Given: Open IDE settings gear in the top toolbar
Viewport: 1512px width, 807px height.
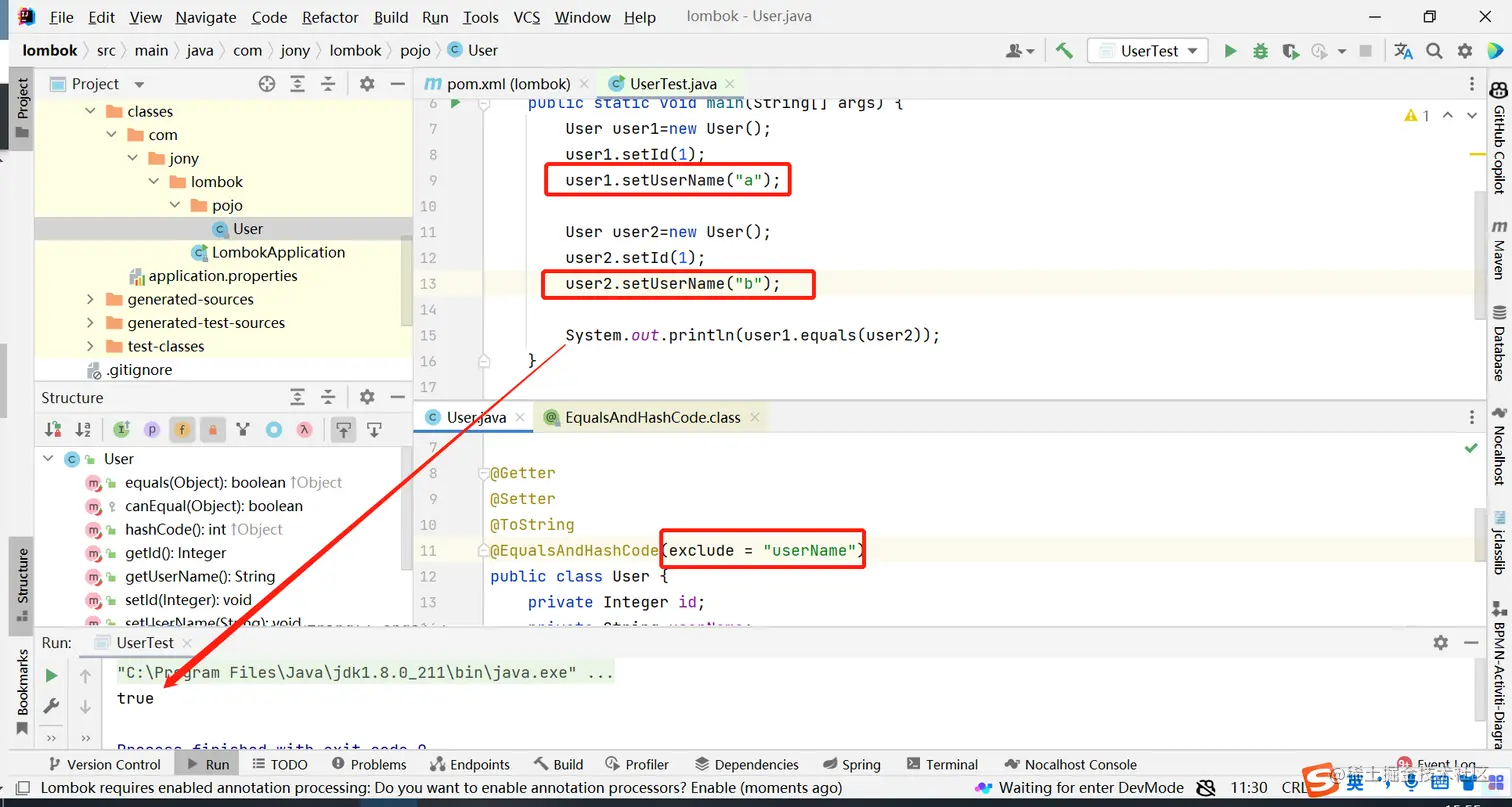Looking at the screenshot, I should [x=1465, y=51].
